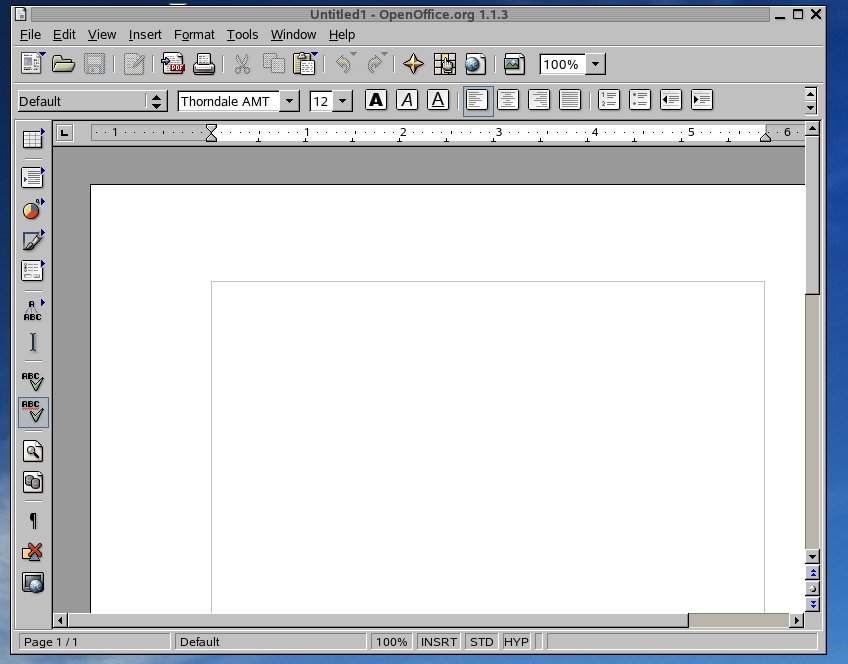The image size is (848, 664).
Task: Click the horizontal scrollbar thumb
Action: 738,621
